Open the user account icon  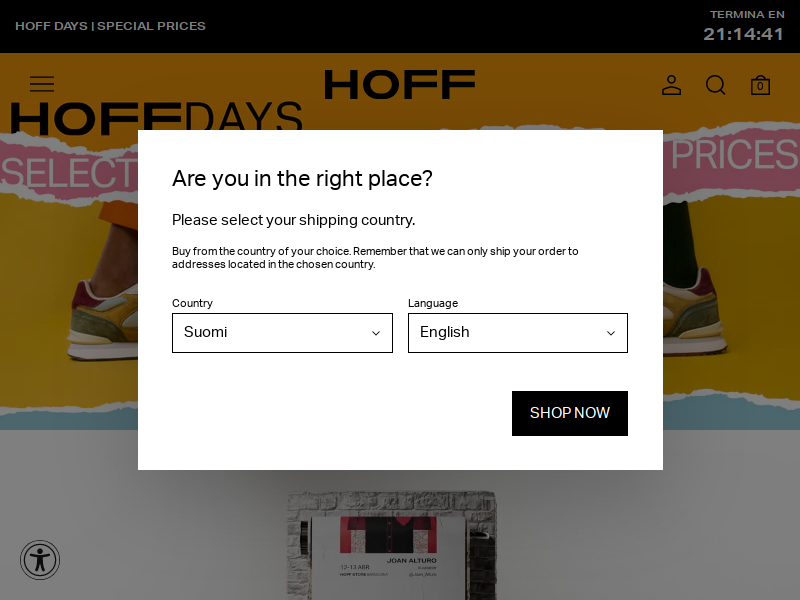point(671,85)
